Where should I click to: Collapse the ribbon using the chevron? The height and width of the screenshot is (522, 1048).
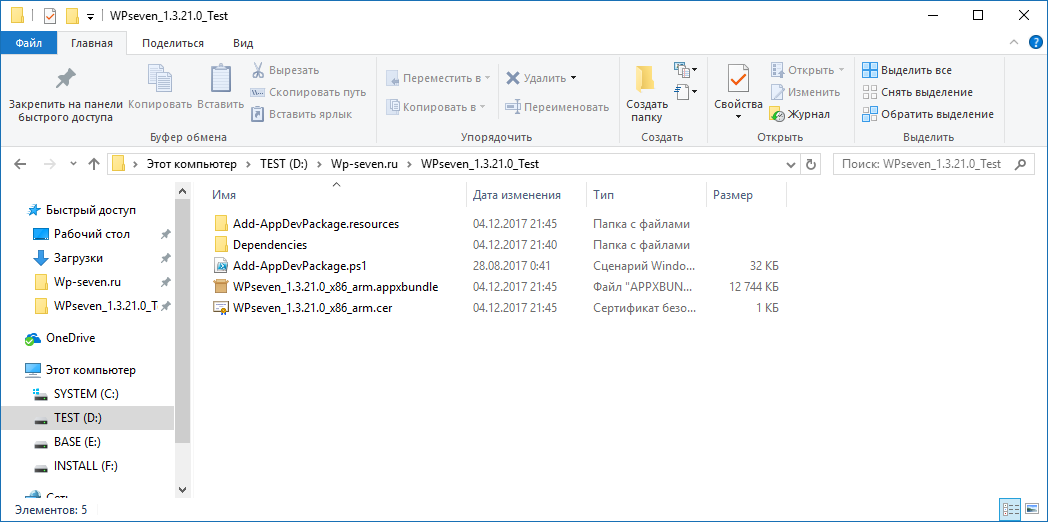[1013, 43]
